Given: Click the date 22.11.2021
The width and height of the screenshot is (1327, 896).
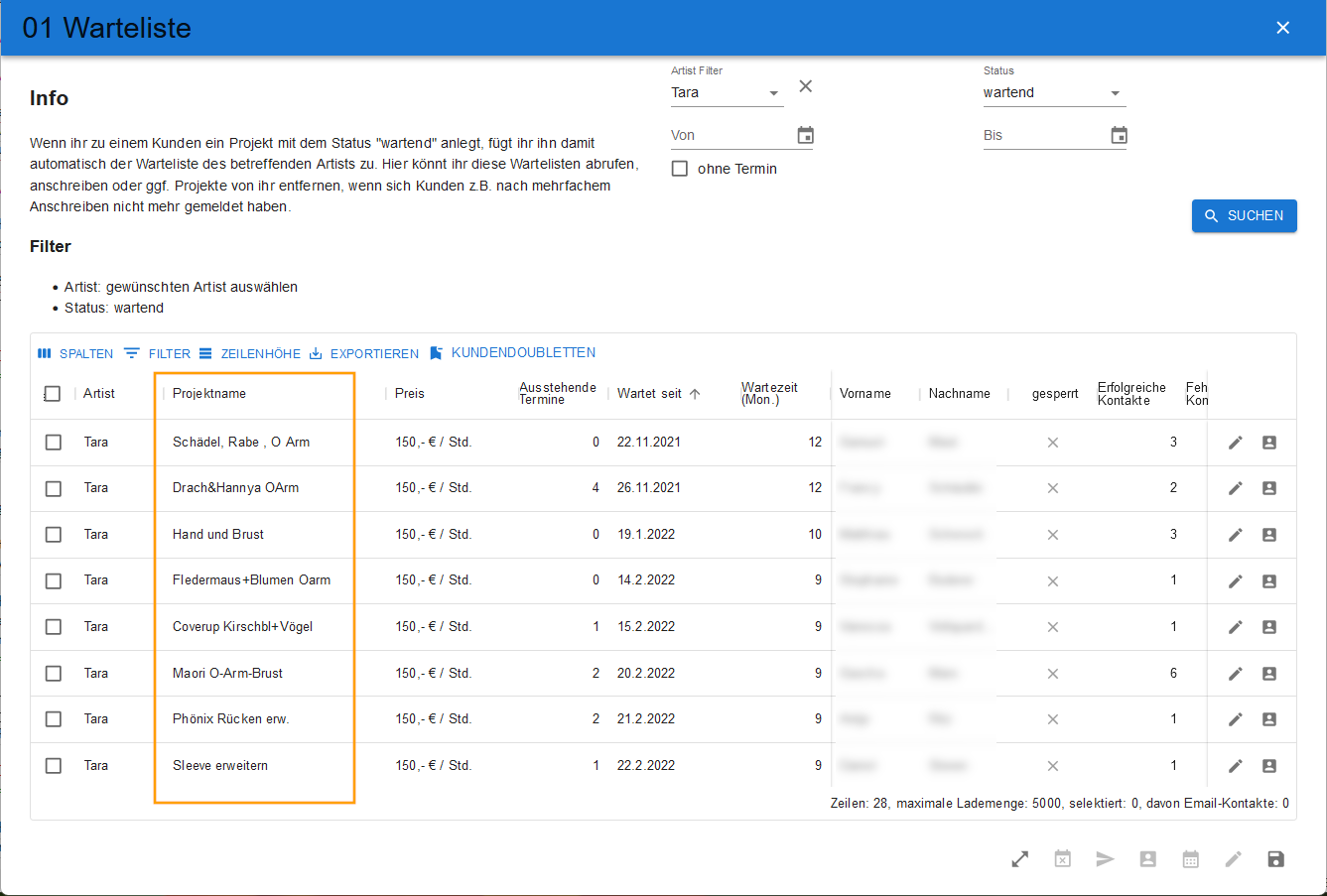Looking at the screenshot, I should click(649, 443).
